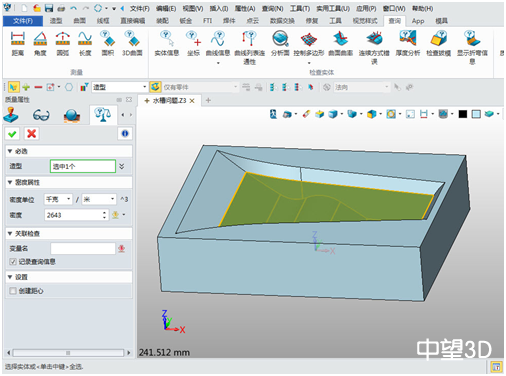506x376 pixels.
Task: Cancel with the red X button
Action: (32, 134)
